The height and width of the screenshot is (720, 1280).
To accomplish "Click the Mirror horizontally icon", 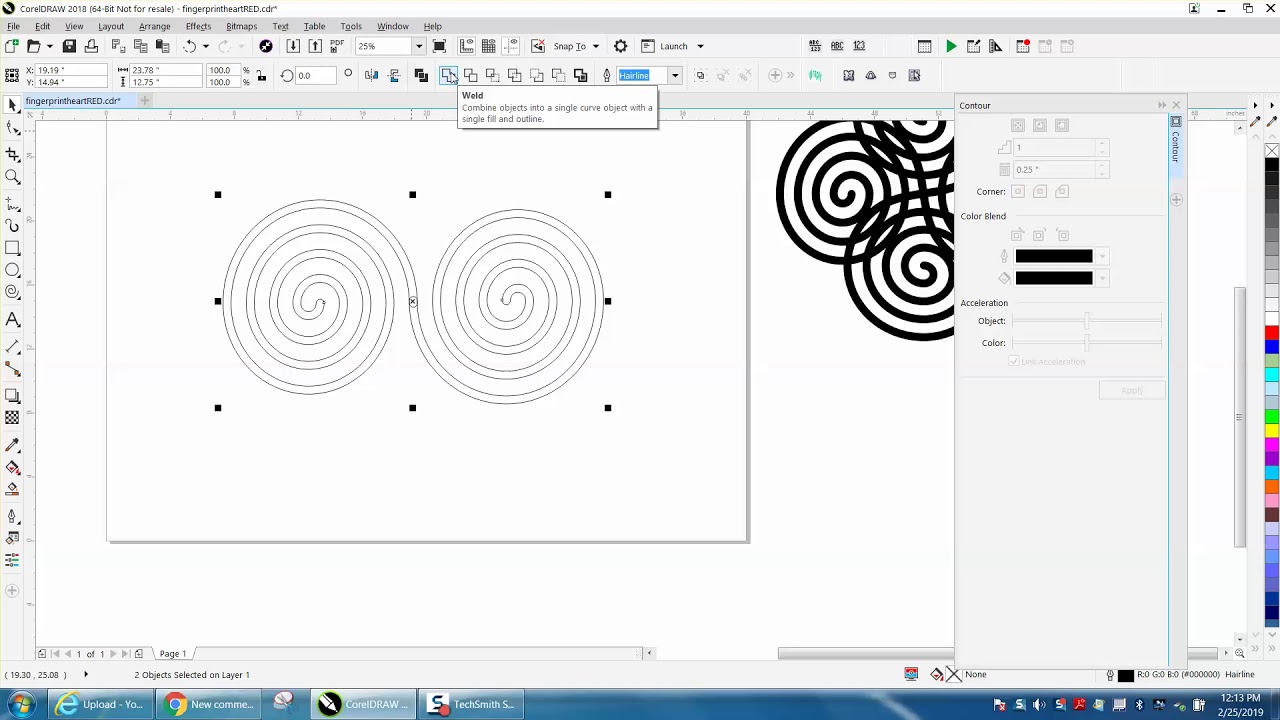I will click(x=372, y=75).
